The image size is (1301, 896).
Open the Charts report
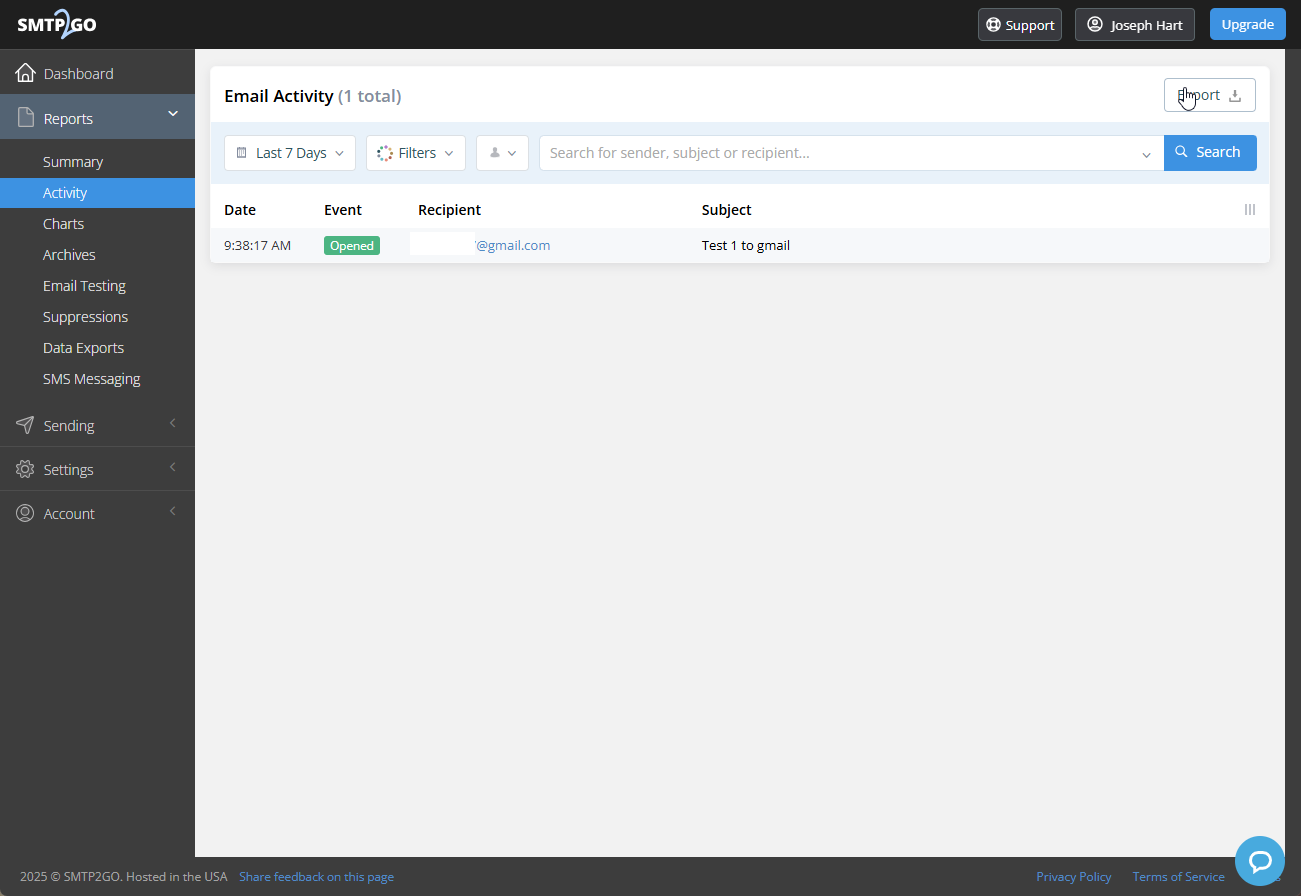pyautogui.click(x=63, y=224)
